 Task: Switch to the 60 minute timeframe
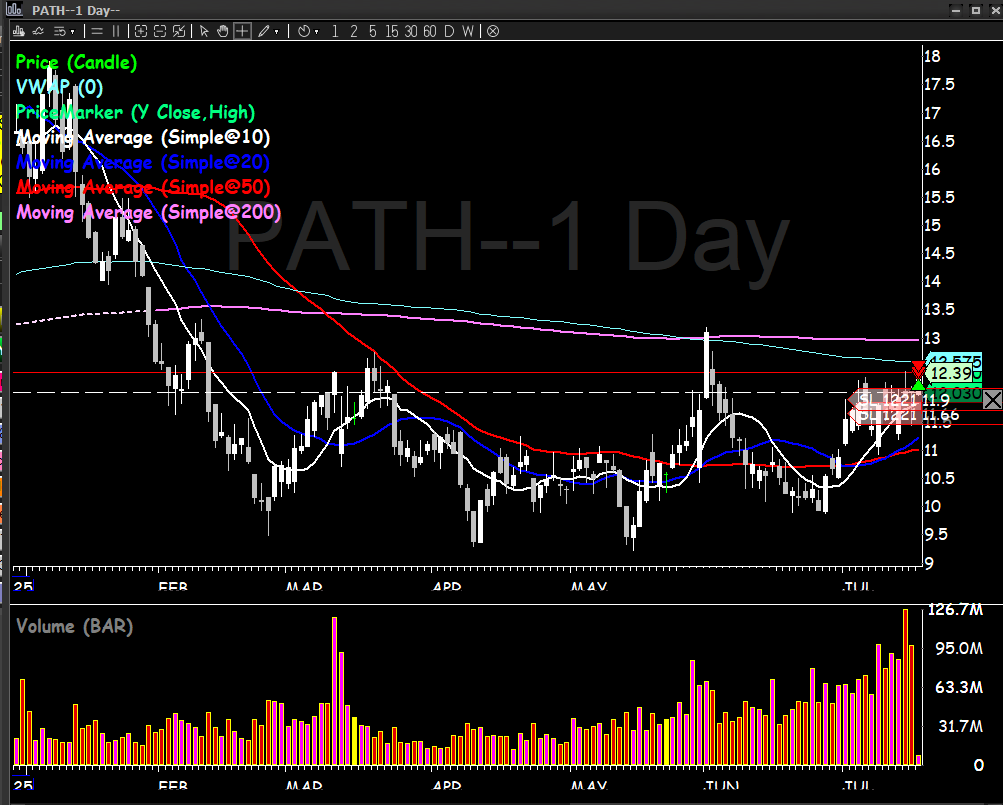click(430, 31)
